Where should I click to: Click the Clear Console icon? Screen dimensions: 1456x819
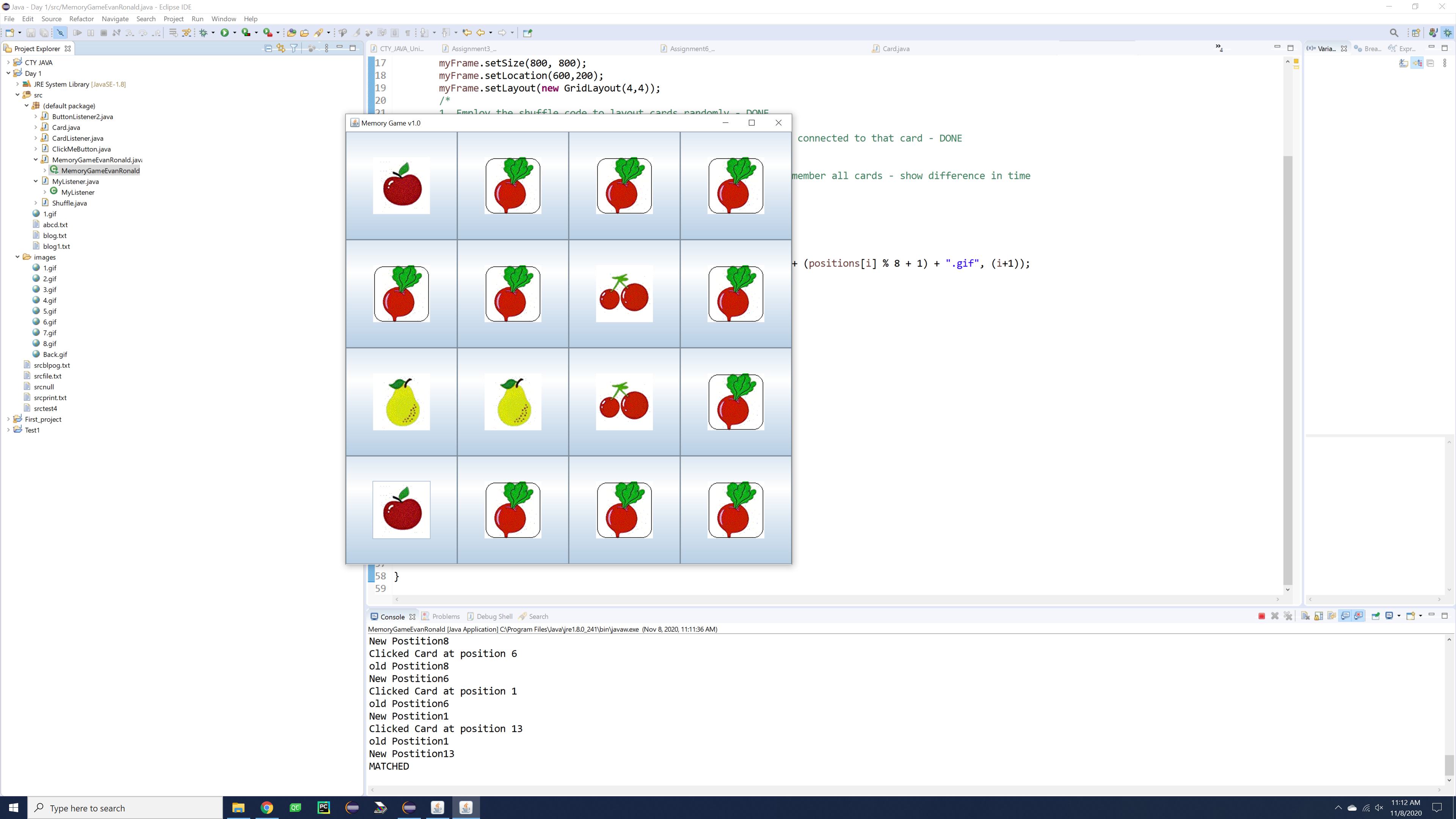click(x=1305, y=616)
